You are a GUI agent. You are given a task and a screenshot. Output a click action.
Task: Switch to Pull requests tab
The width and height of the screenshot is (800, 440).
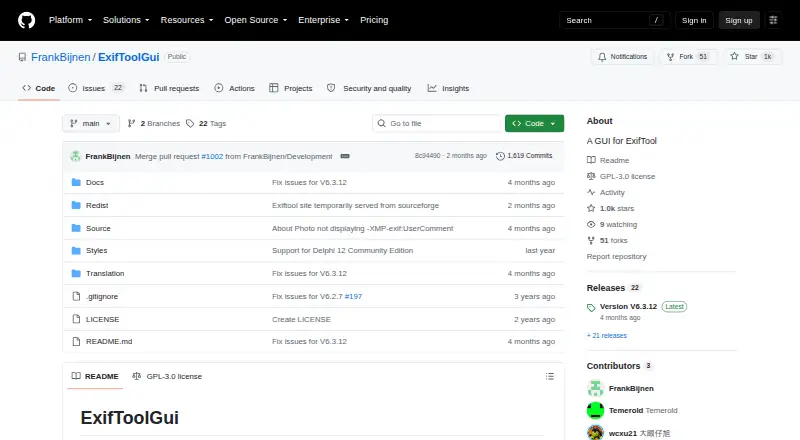click(x=169, y=88)
